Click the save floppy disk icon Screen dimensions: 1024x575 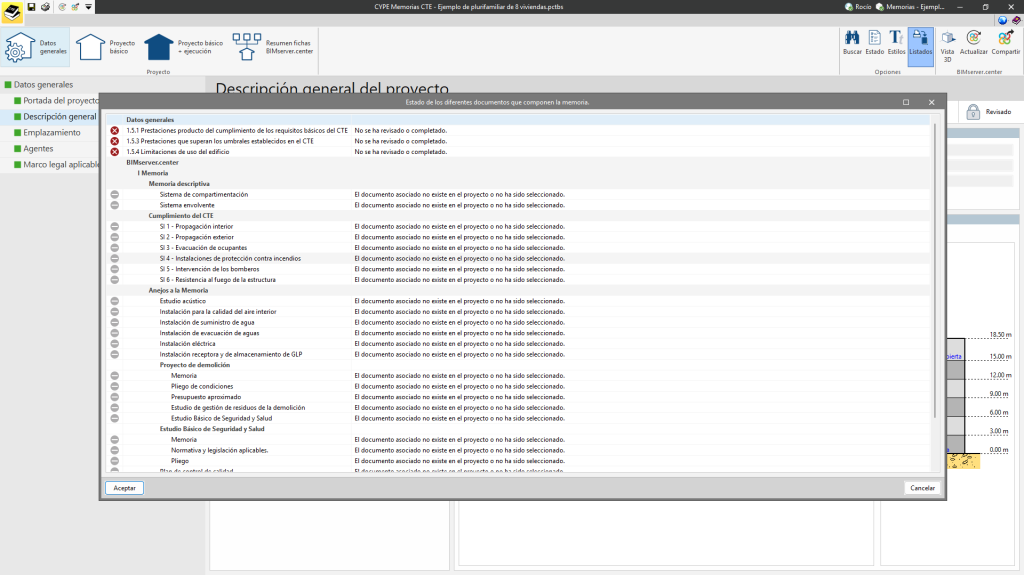(x=31, y=7)
